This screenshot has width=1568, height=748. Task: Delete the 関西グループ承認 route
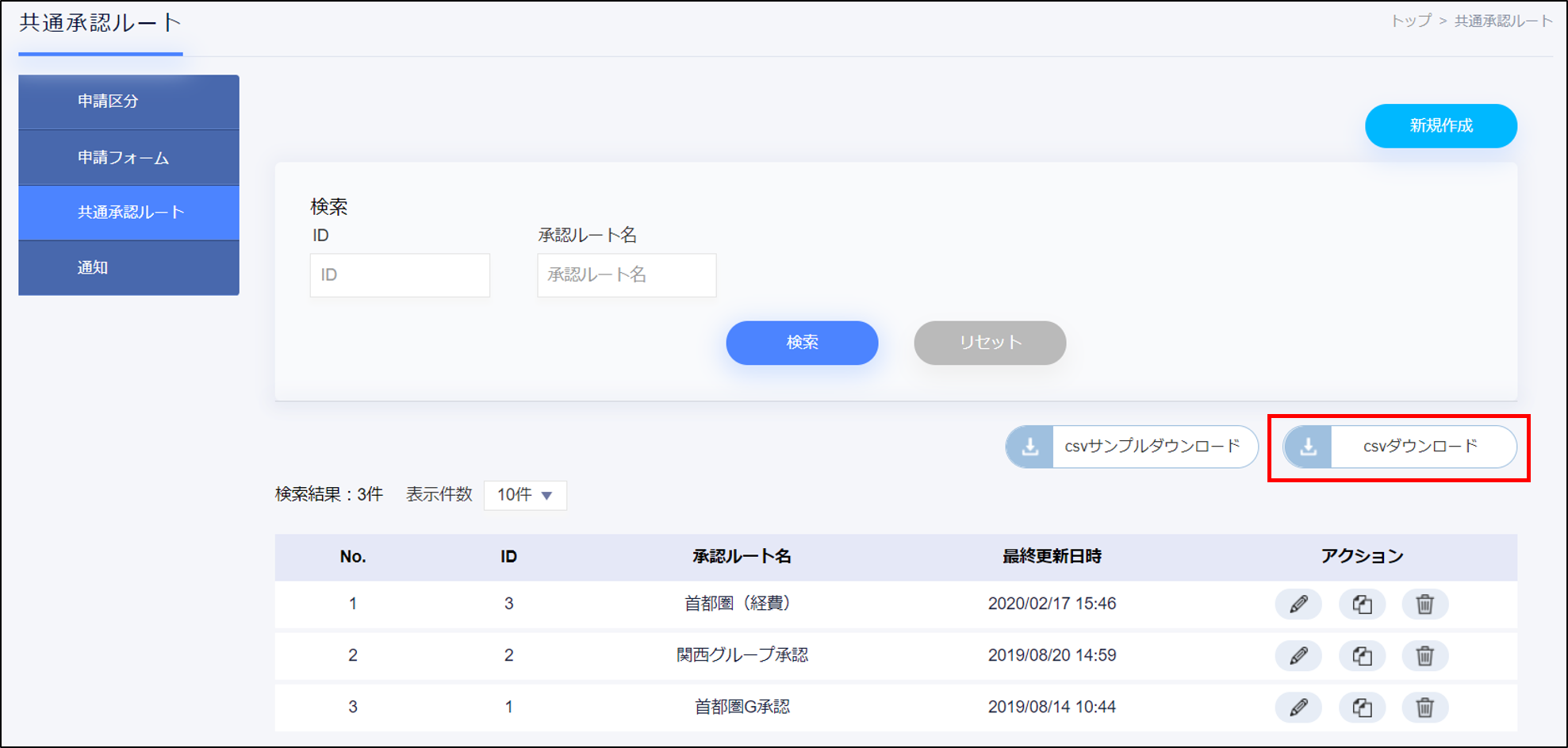(1424, 656)
